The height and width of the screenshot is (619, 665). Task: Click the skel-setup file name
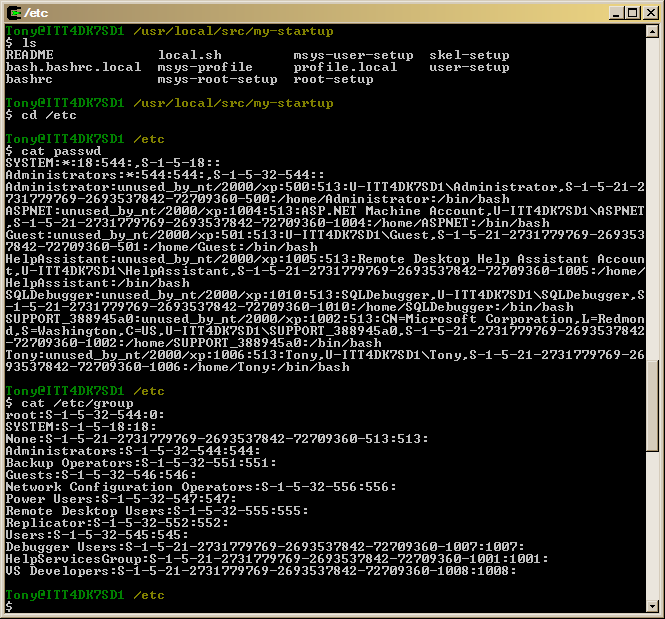tap(469, 55)
